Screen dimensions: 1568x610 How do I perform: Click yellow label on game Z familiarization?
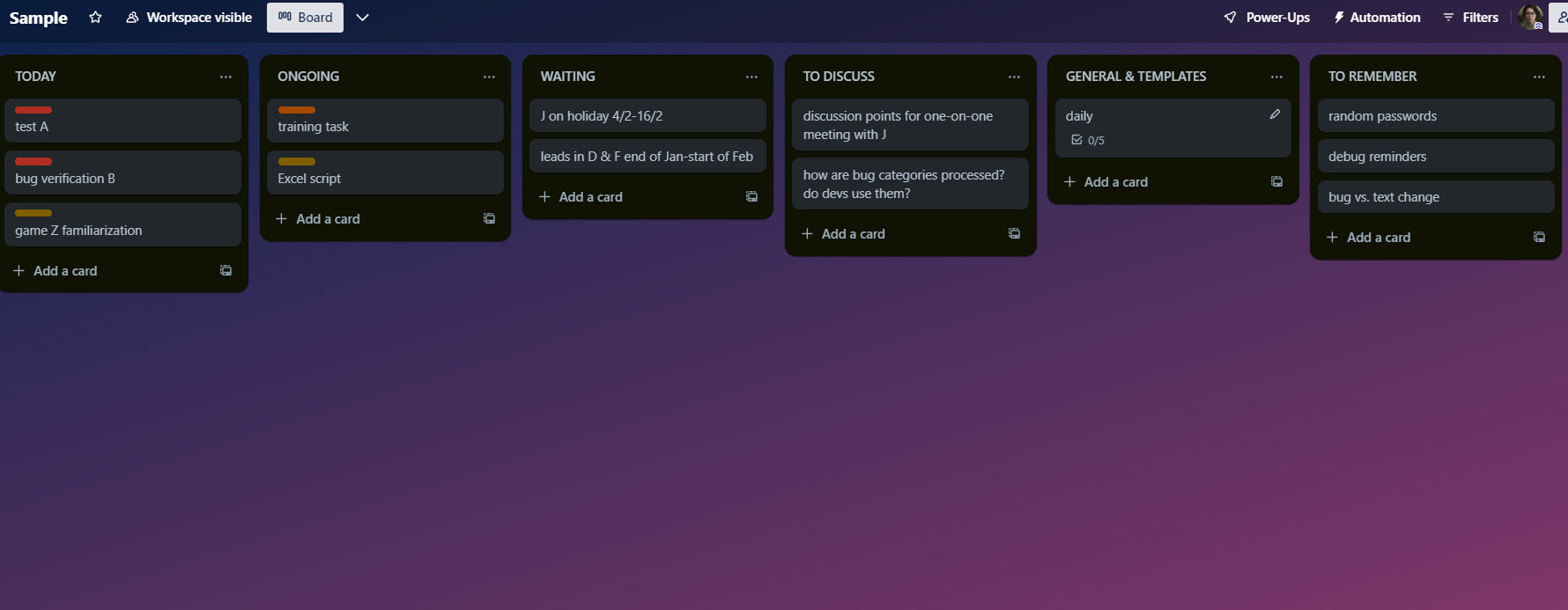pyautogui.click(x=33, y=213)
